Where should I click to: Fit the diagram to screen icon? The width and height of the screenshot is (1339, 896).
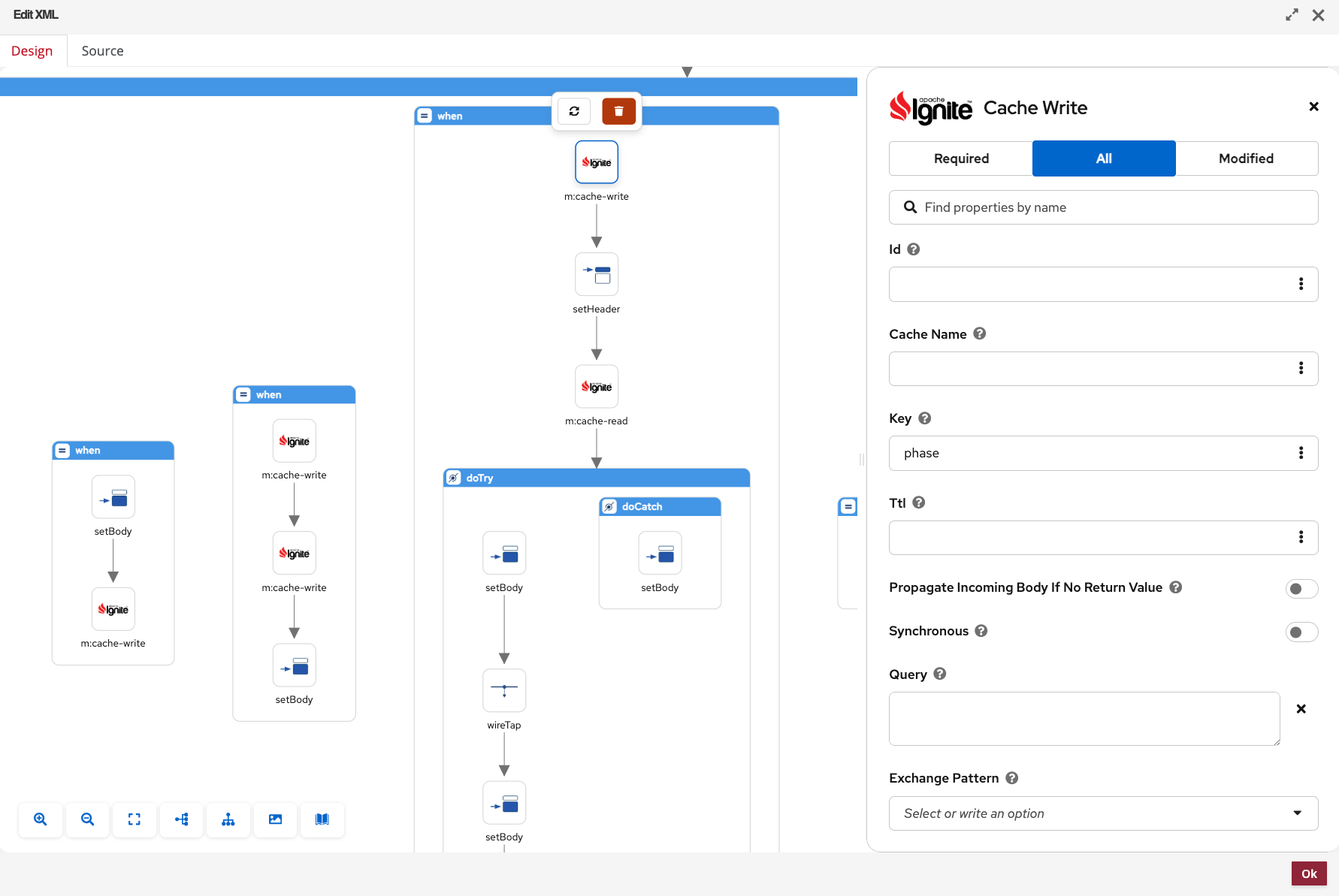[135, 819]
